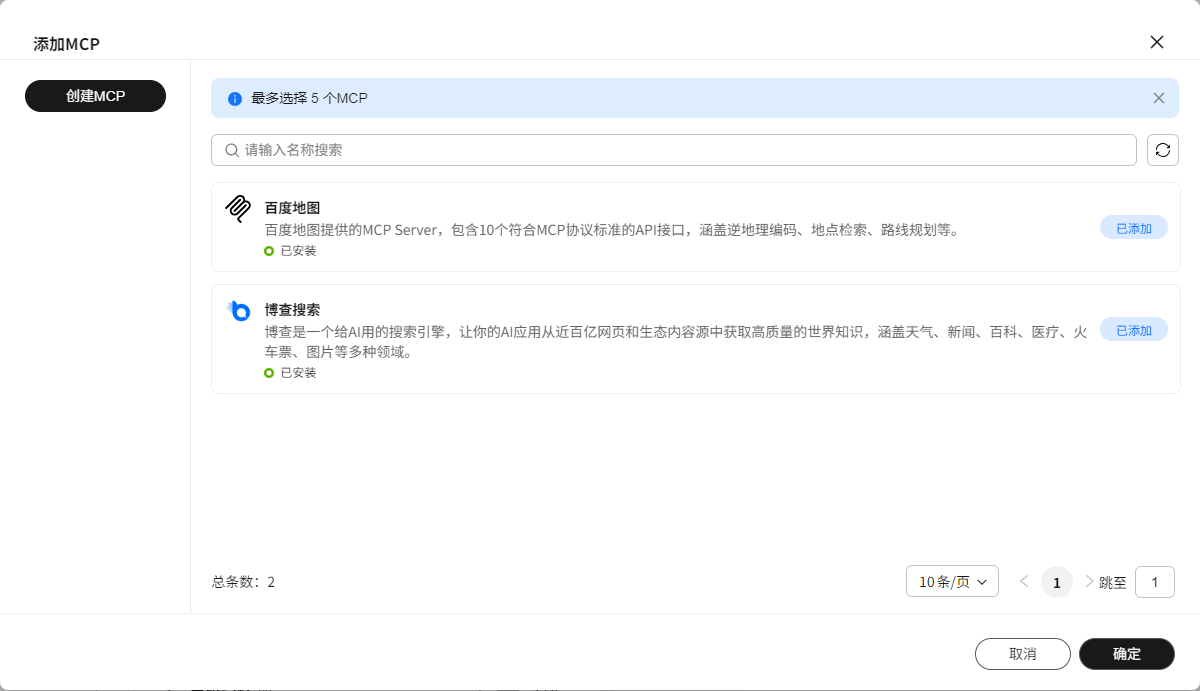Focus the 请输入名称搜索 search field
The image size is (1200, 691).
click(674, 150)
